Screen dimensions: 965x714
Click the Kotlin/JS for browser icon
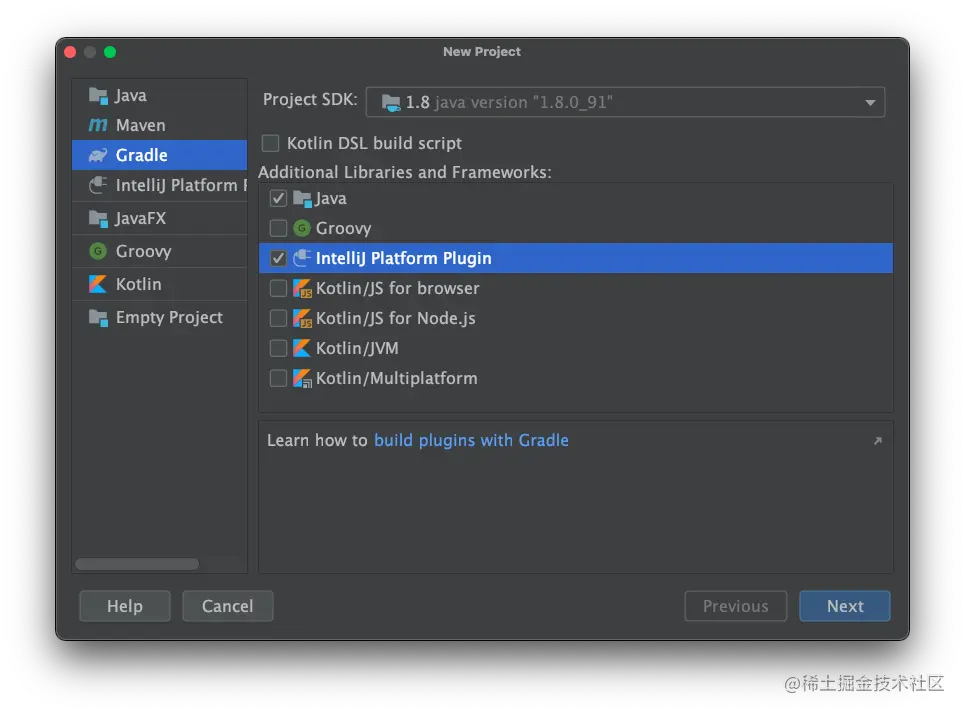click(302, 289)
